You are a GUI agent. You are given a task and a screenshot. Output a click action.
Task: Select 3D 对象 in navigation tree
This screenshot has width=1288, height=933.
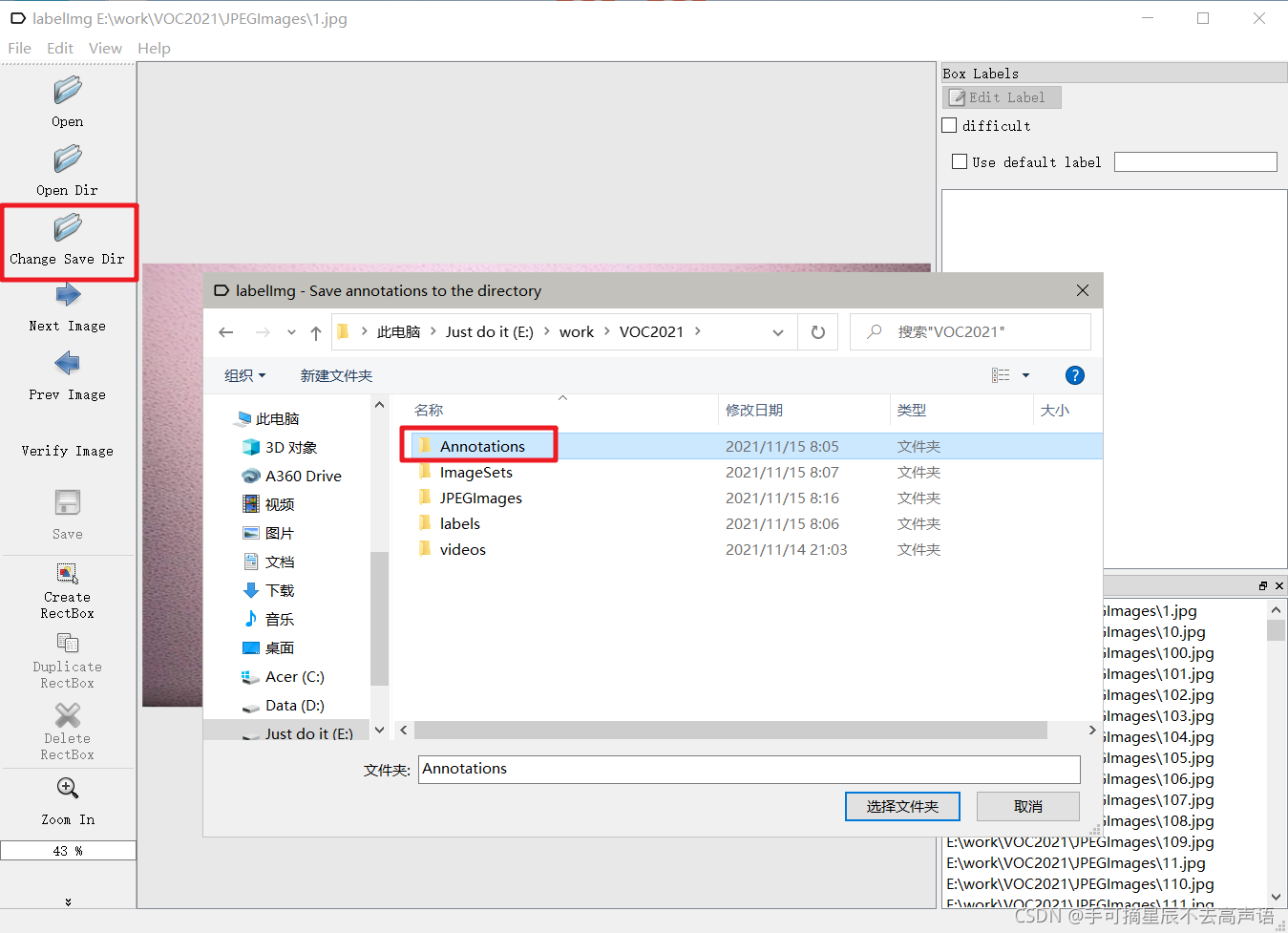(290, 447)
